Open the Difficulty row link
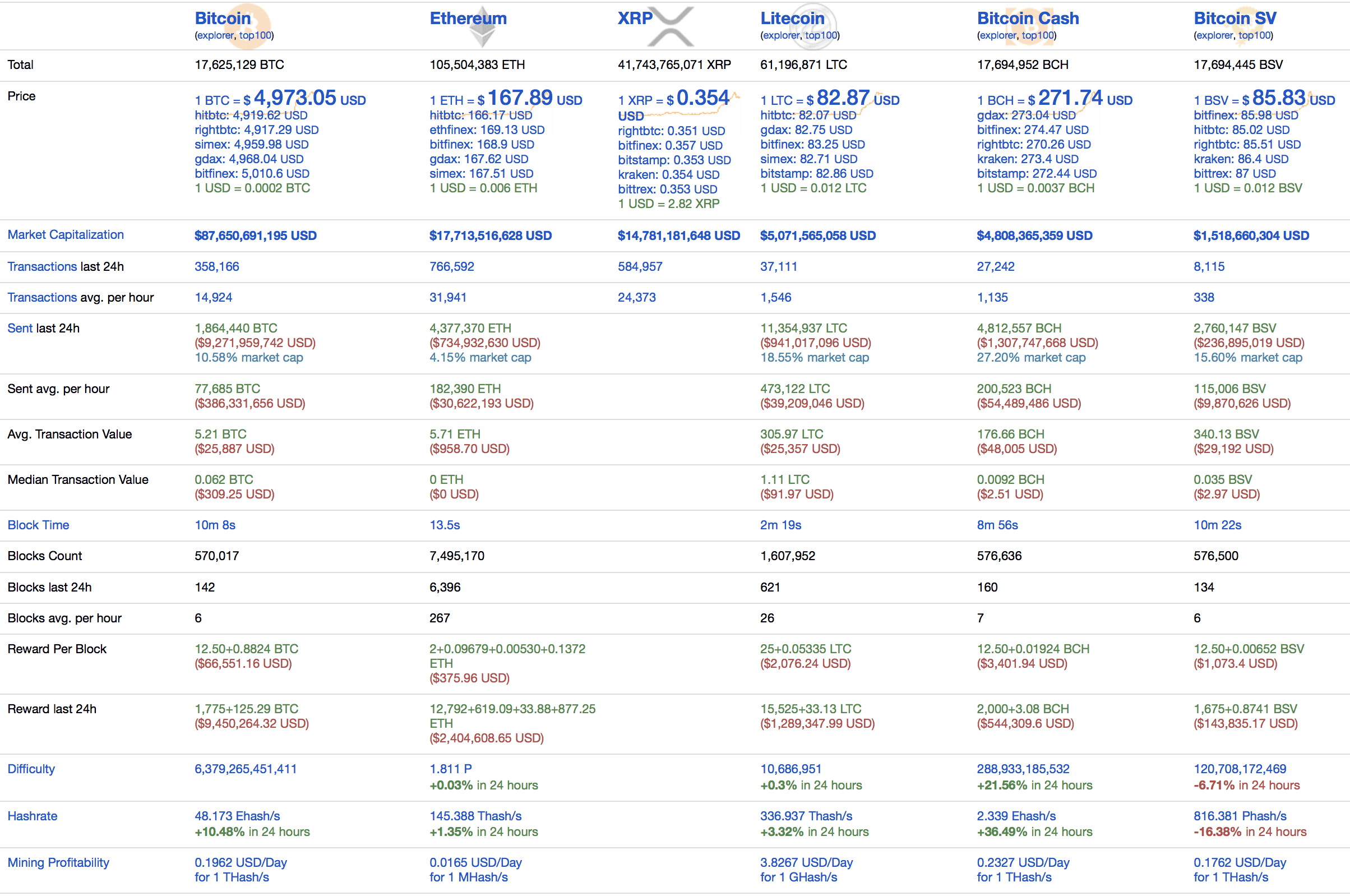The width and height of the screenshot is (1350, 896). (31, 769)
